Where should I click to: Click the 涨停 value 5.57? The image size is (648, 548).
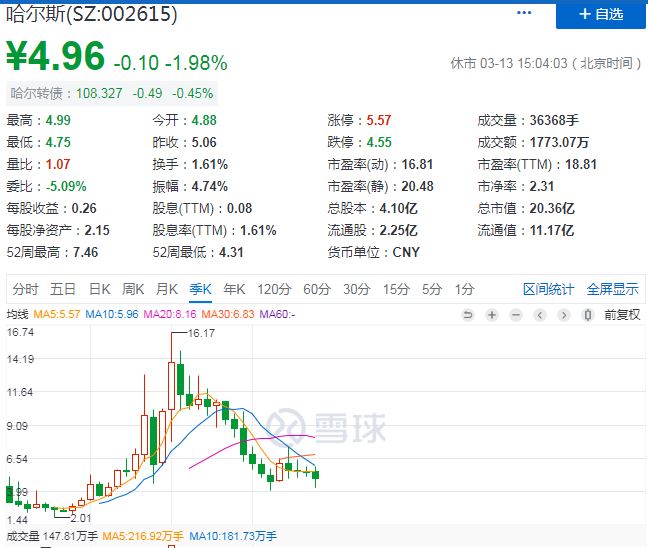[x=379, y=120]
